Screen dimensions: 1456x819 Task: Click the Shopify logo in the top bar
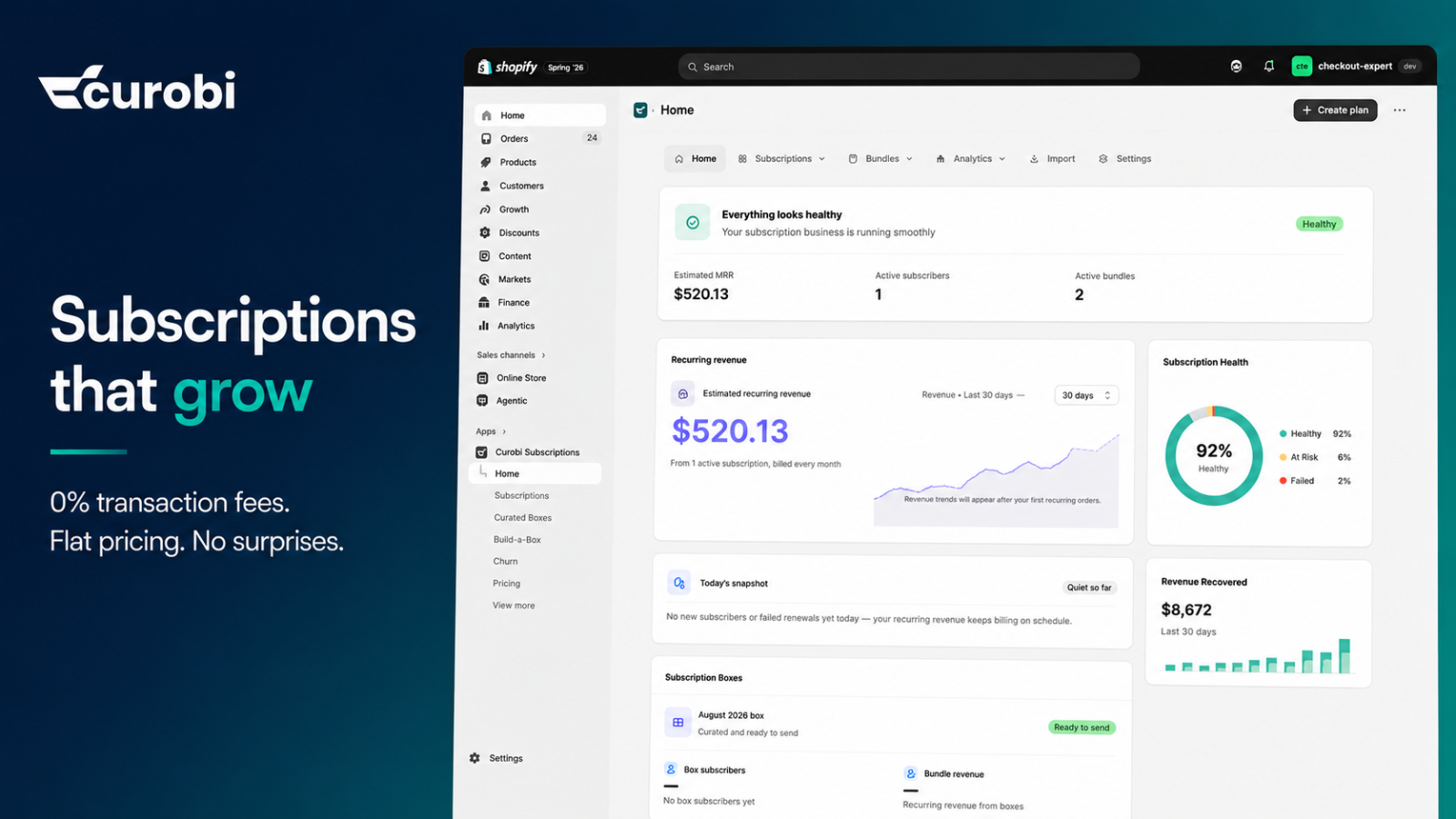[507, 66]
